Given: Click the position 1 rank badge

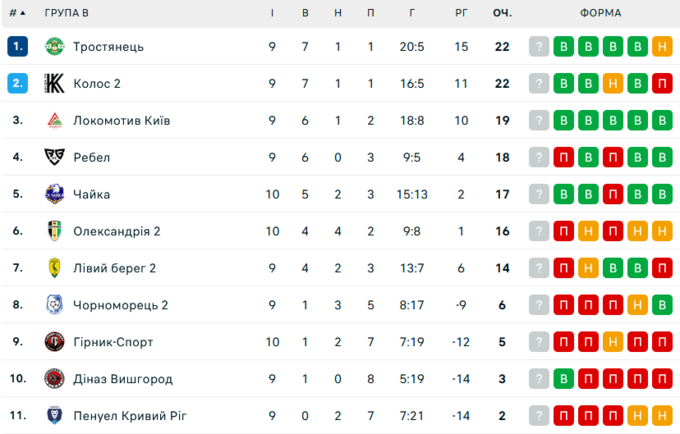Looking at the screenshot, I should click(x=17, y=47).
